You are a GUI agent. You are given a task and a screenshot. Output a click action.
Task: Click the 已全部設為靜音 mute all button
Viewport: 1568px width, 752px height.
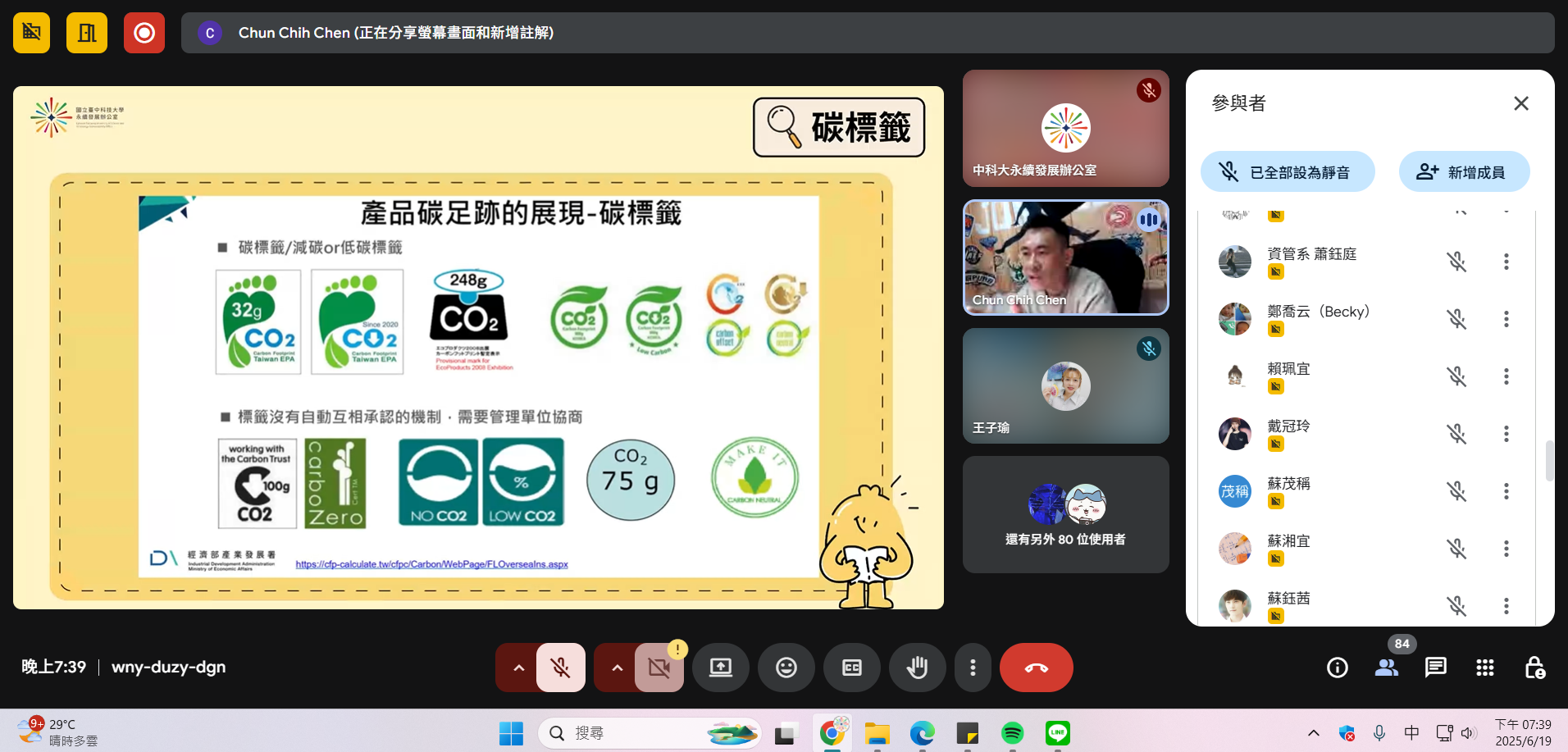coord(1287,172)
